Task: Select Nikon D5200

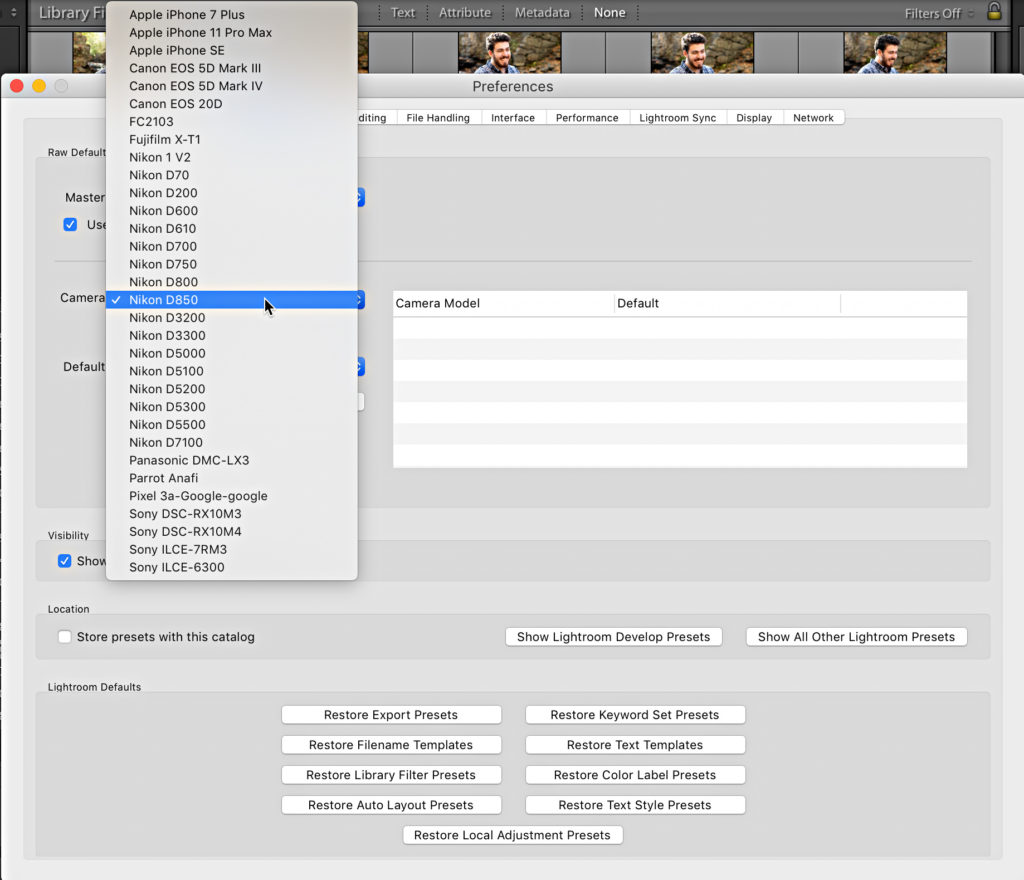Action: (x=232, y=389)
